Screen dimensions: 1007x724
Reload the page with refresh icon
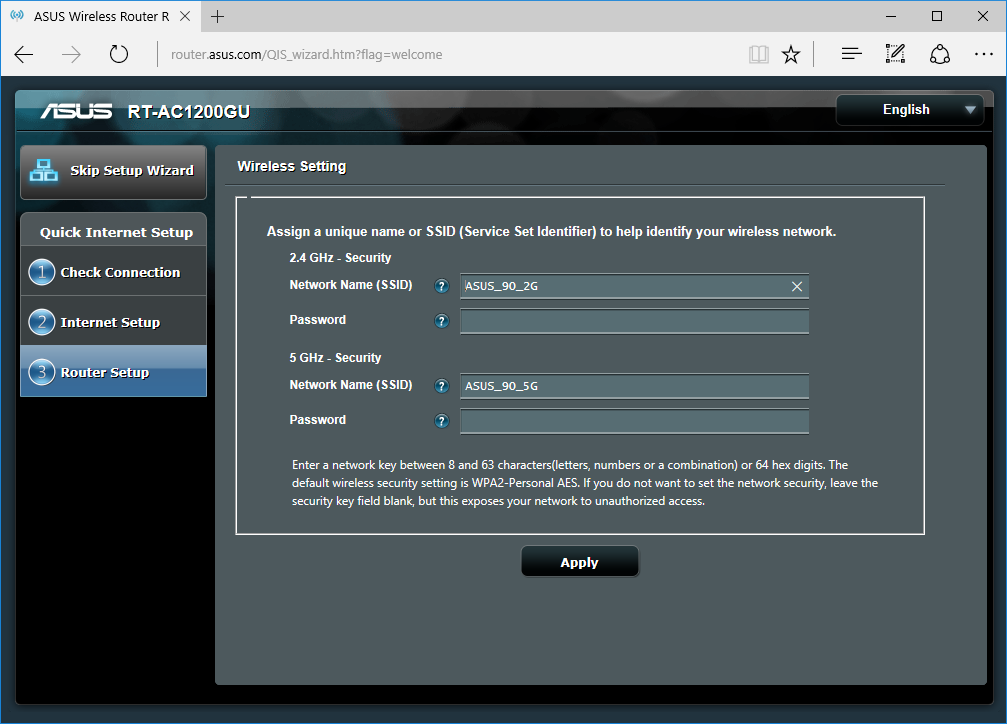point(119,55)
